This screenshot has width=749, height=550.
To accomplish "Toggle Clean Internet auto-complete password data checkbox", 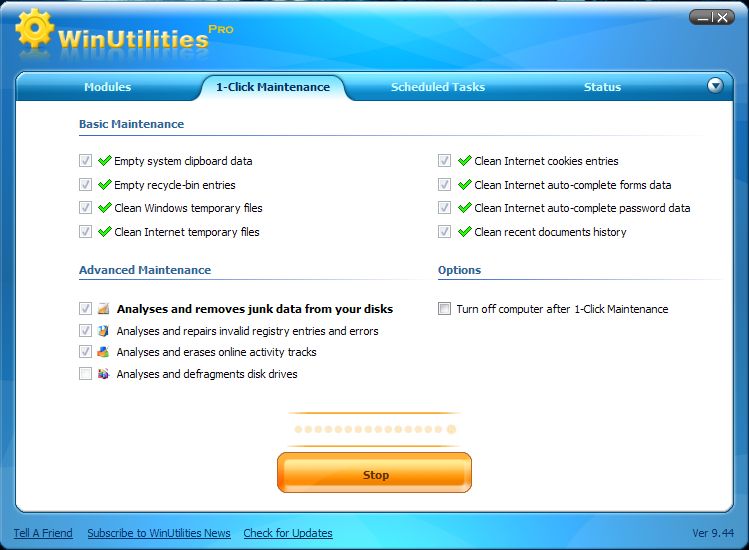I will [444, 208].
